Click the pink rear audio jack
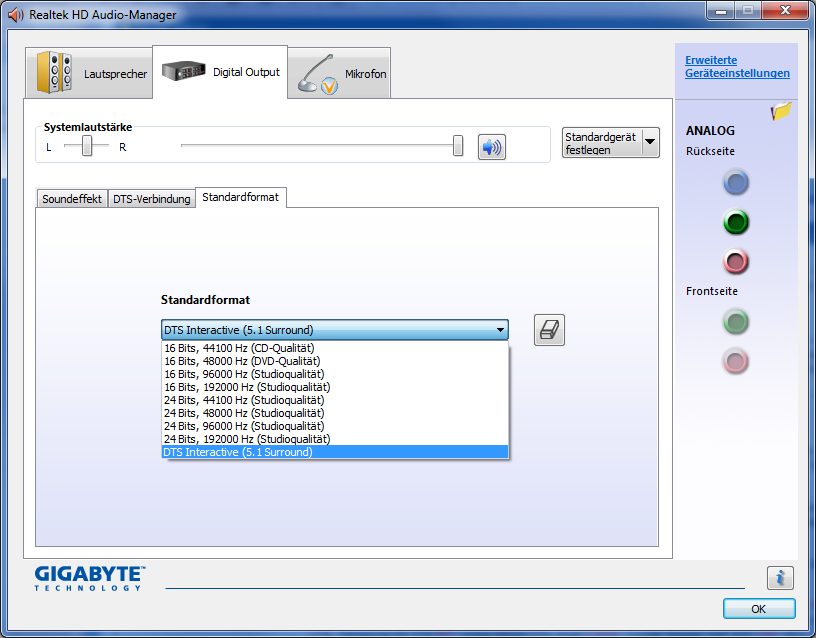816x638 pixels. tap(736, 261)
